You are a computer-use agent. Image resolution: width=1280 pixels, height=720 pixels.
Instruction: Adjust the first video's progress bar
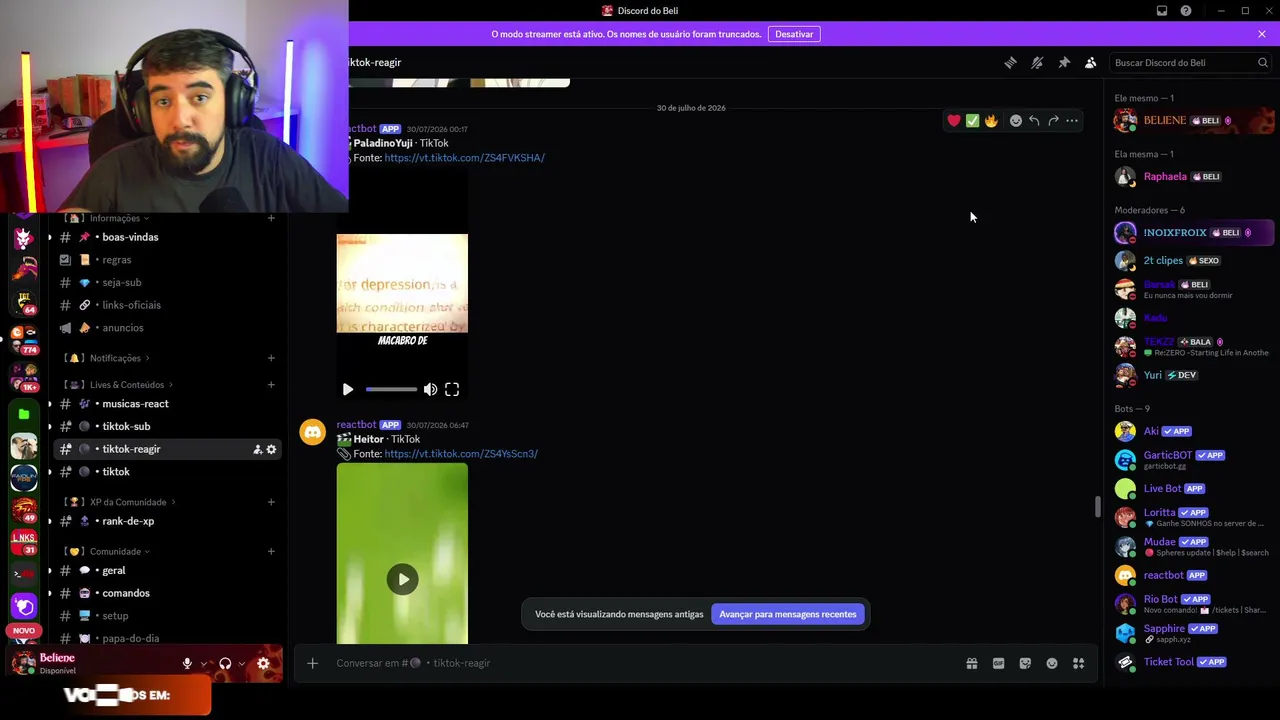coord(391,389)
